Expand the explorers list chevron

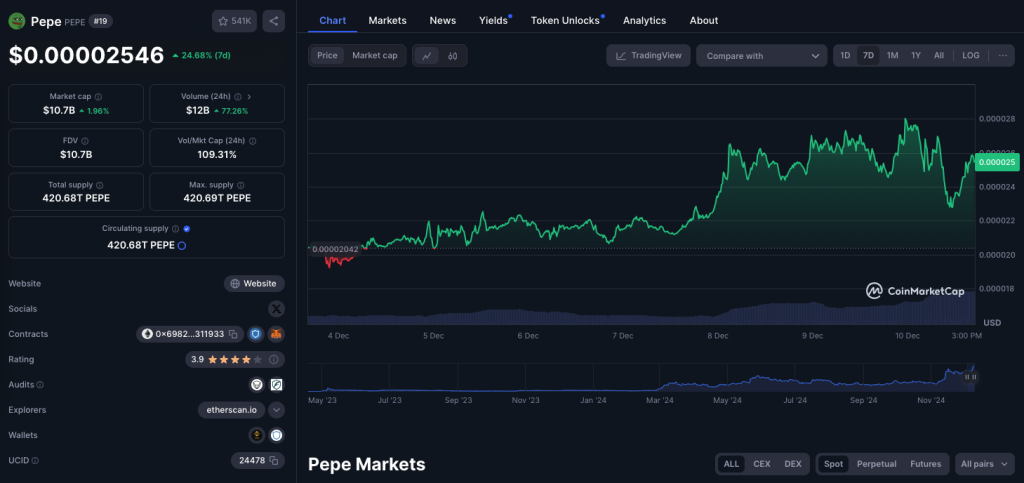click(277, 409)
